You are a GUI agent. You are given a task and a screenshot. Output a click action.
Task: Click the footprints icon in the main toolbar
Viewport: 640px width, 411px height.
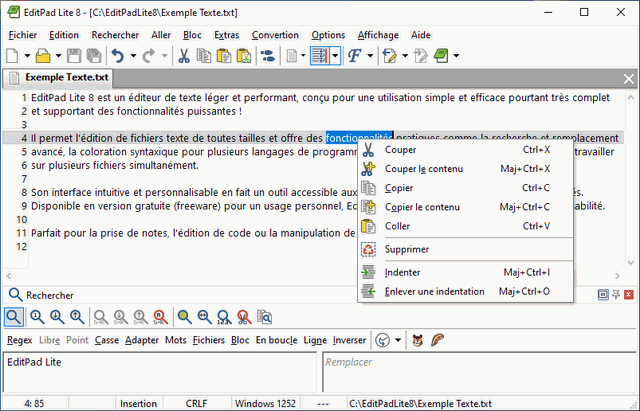[268, 56]
